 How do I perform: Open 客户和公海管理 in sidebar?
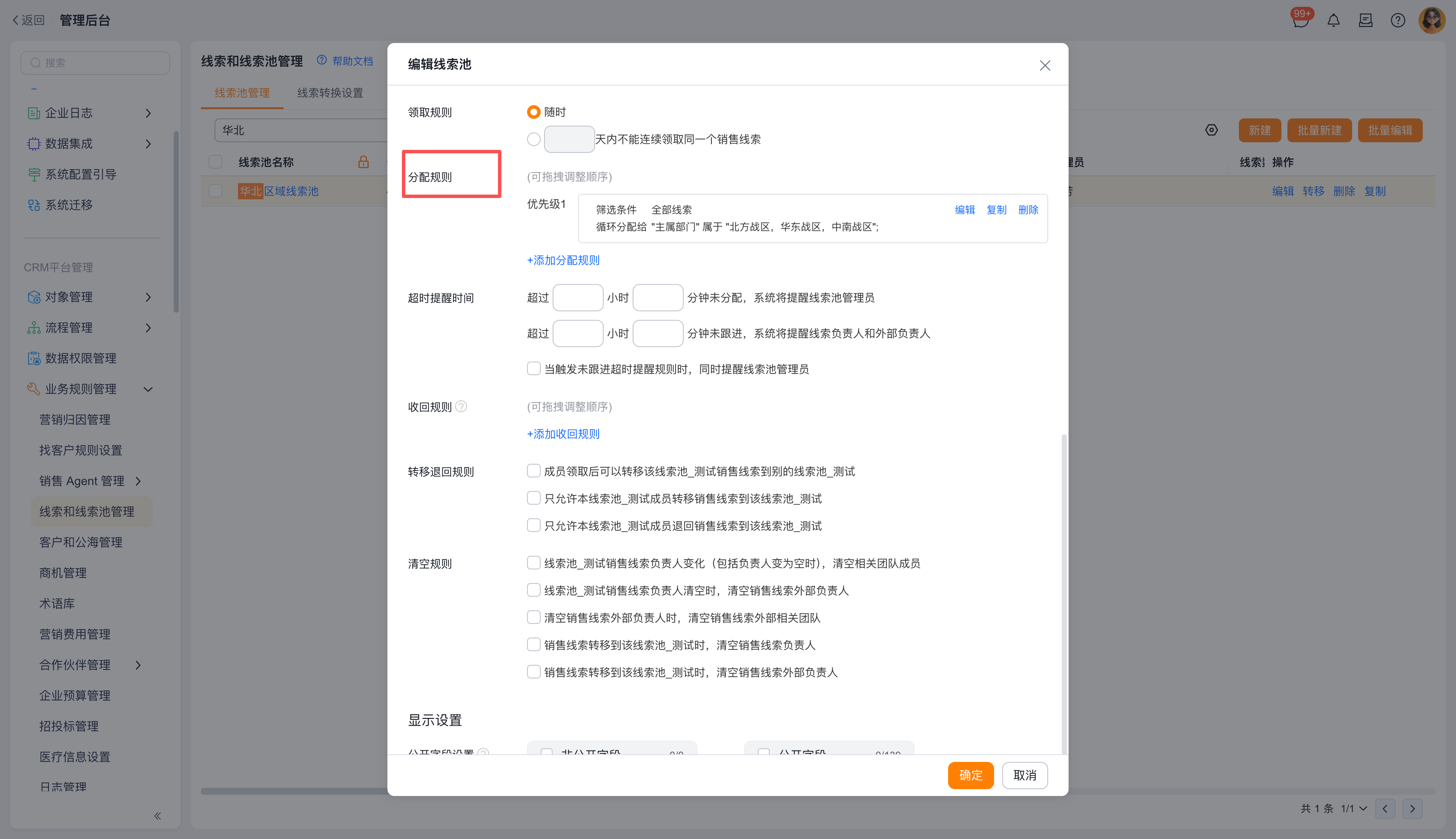coord(80,542)
